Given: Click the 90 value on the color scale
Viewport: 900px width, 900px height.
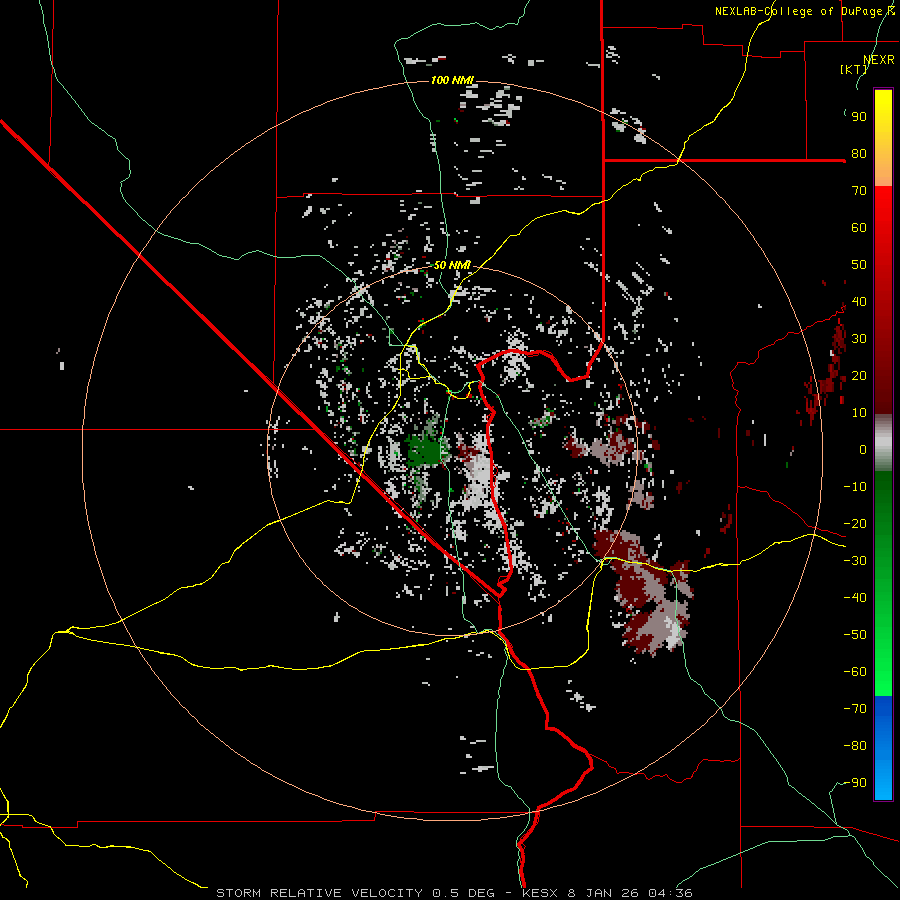Looking at the screenshot, I should [859, 117].
